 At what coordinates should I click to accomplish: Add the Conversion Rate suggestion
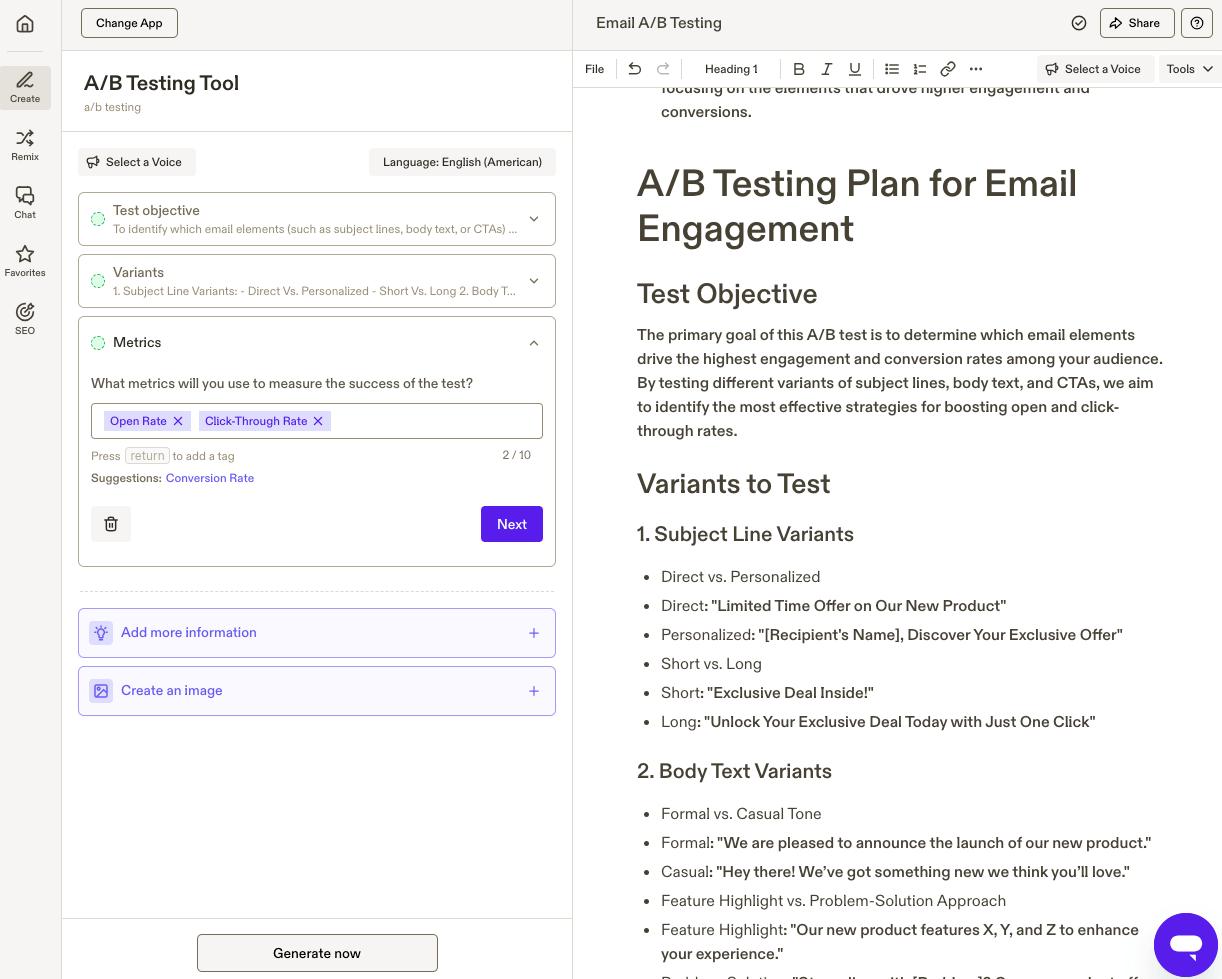(210, 478)
